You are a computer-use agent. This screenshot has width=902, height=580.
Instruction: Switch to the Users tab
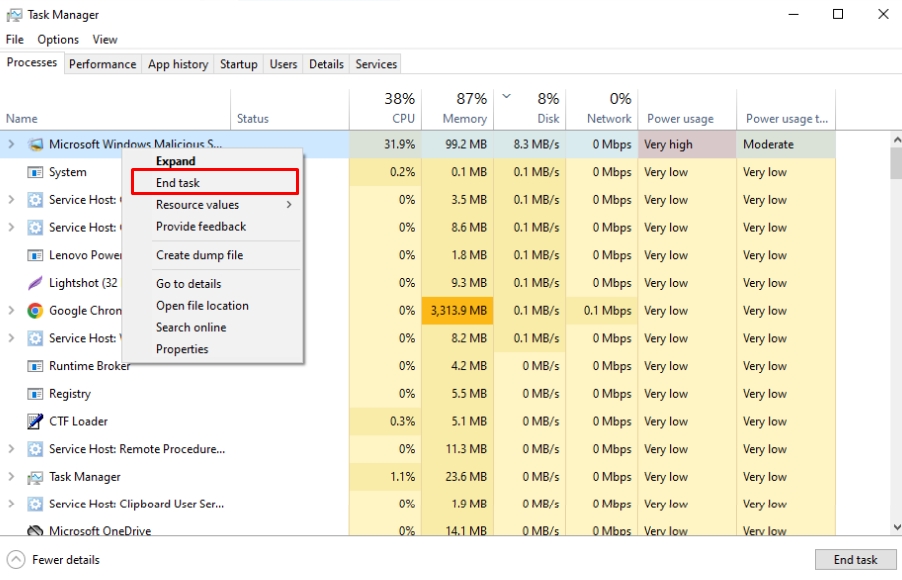click(x=284, y=64)
